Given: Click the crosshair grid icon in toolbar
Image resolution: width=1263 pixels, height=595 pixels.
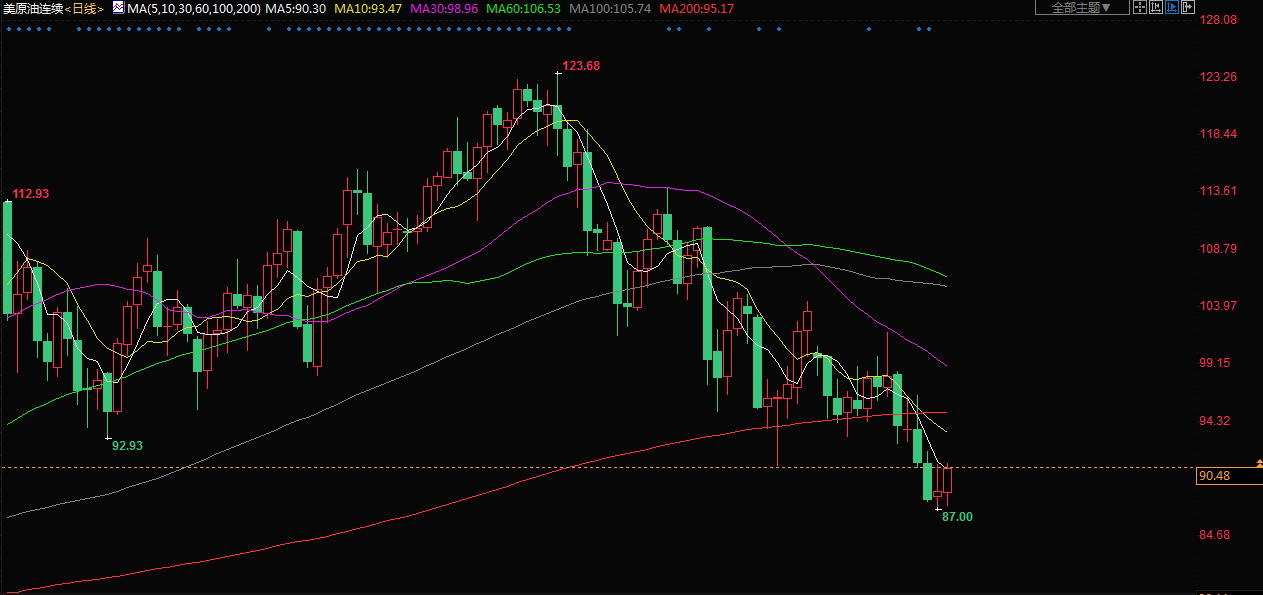Looking at the screenshot, I should [x=1139, y=8].
